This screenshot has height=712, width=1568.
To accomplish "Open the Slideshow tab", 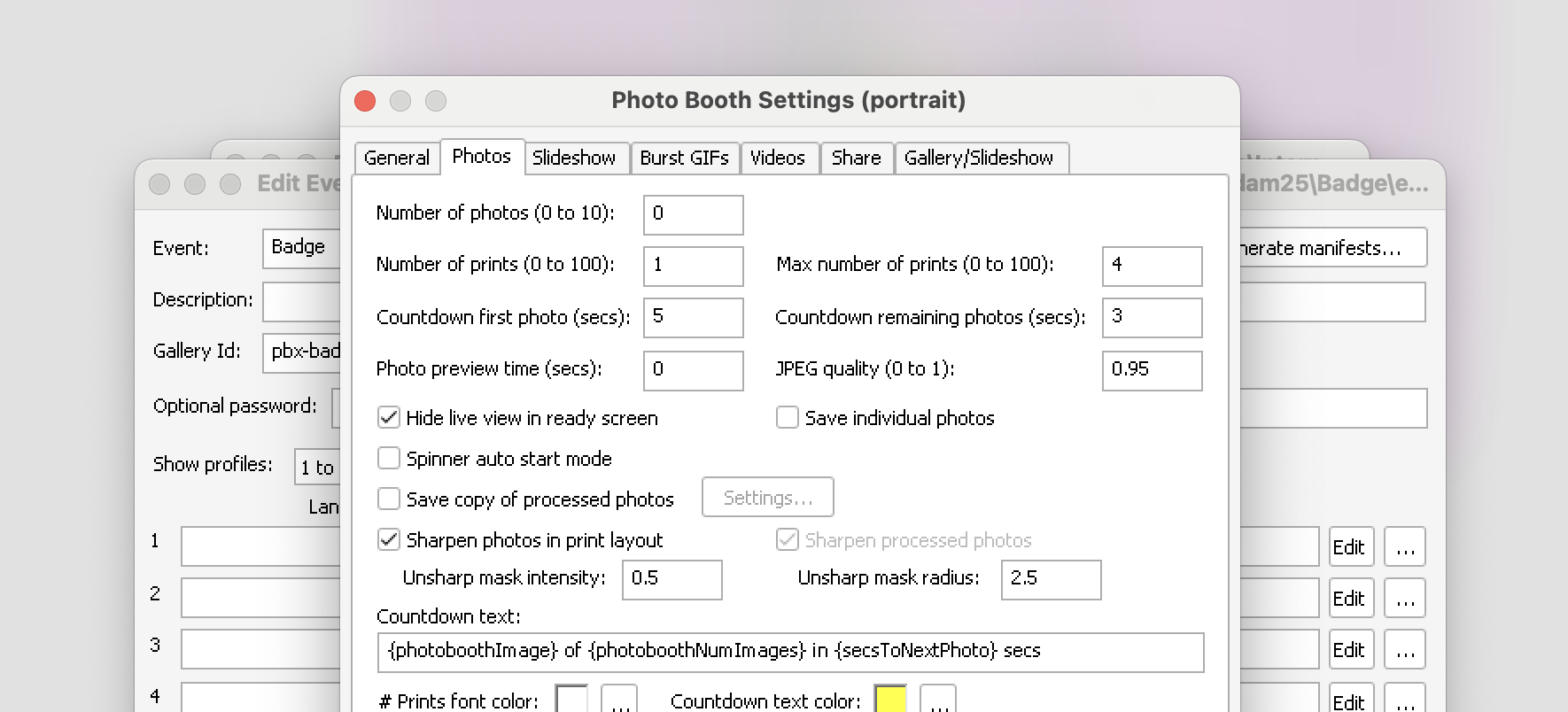I will click(x=573, y=158).
